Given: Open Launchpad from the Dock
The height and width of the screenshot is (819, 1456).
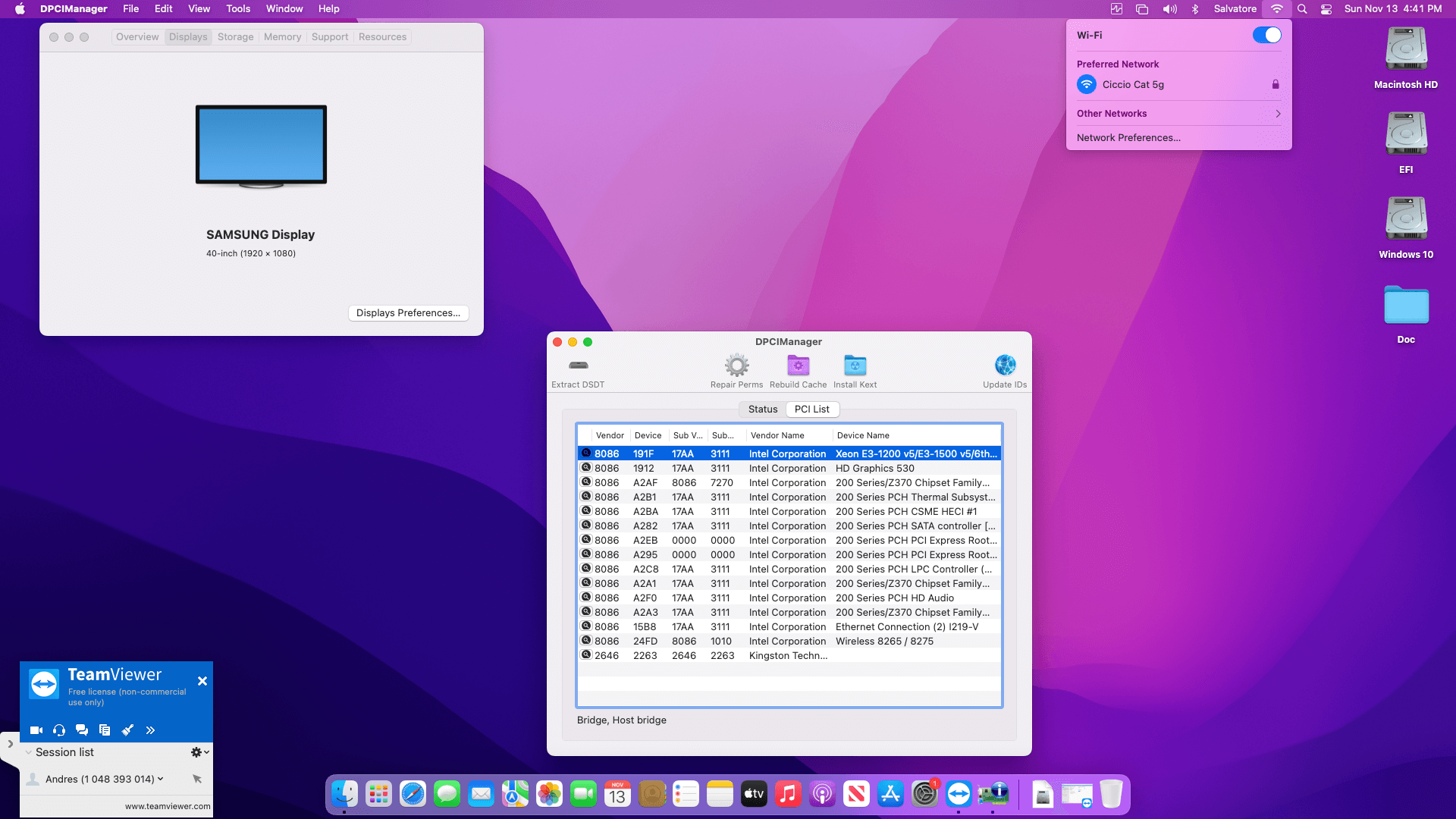Looking at the screenshot, I should (379, 794).
